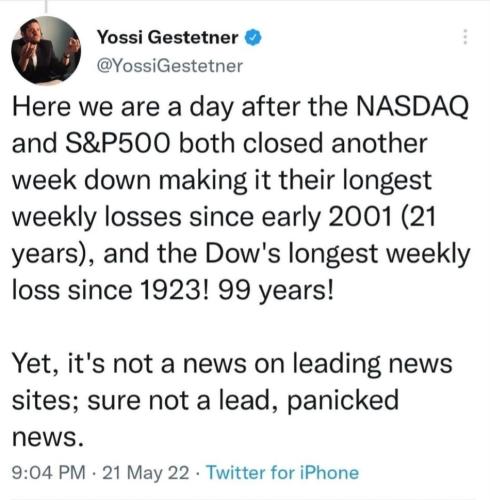Click the phrase leading news sites

(x=232, y=382)
